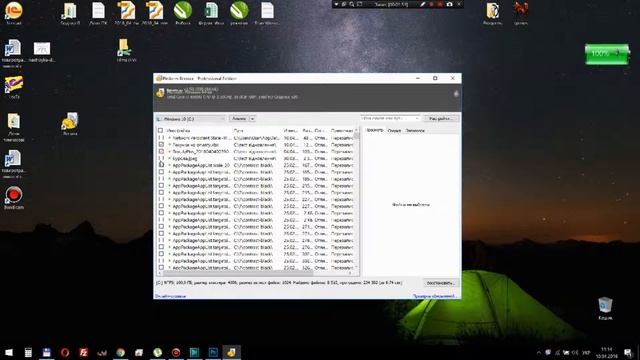Open the Windows Start menu

click(x=9, y=352)
